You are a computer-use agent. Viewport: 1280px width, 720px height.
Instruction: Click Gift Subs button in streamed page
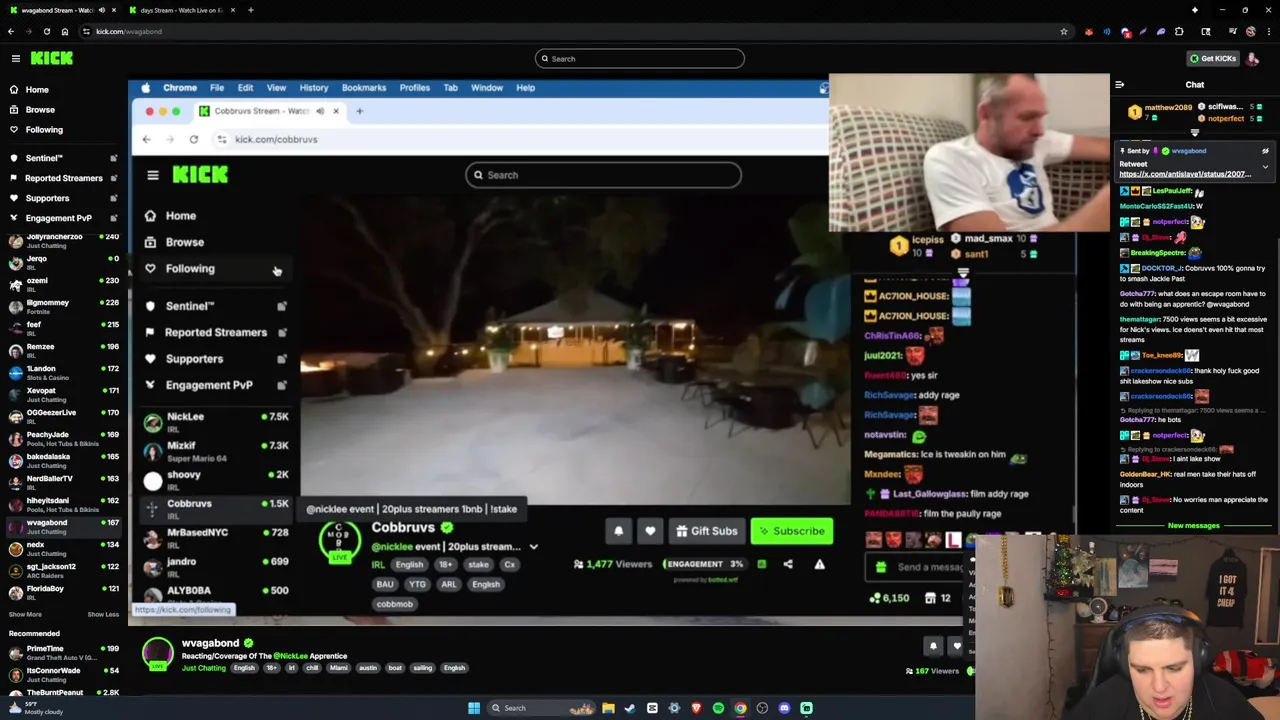point(706,531)
